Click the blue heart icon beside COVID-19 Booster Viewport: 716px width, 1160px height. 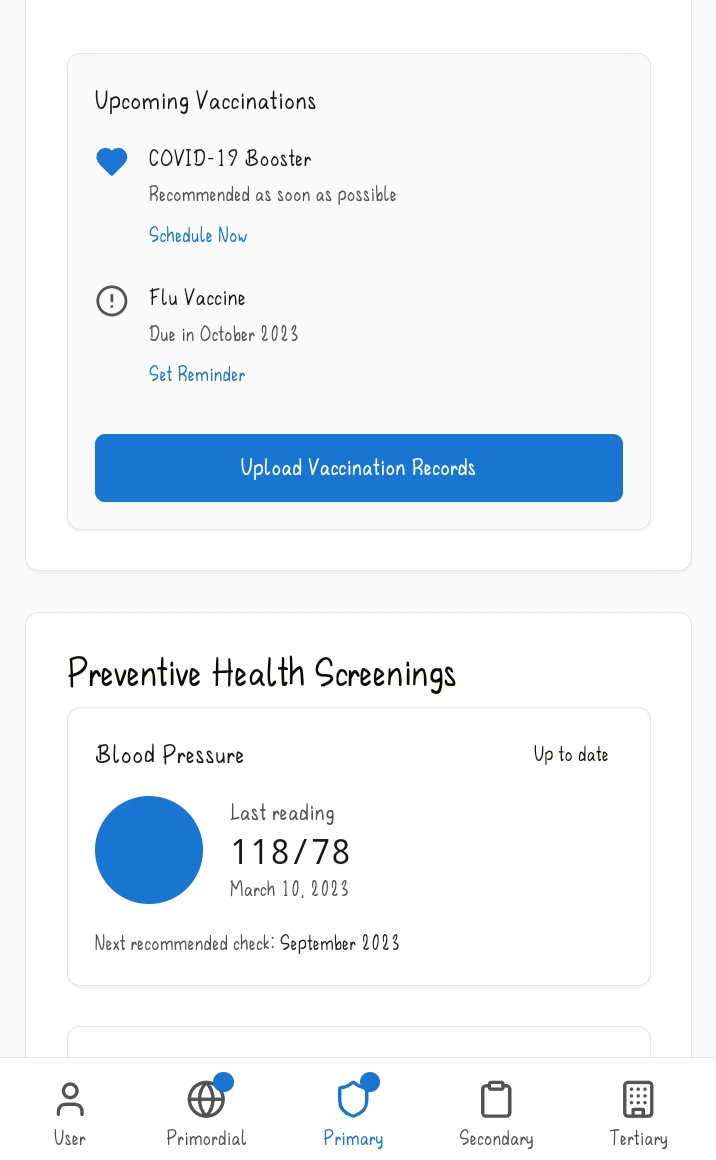pos(112,161)
